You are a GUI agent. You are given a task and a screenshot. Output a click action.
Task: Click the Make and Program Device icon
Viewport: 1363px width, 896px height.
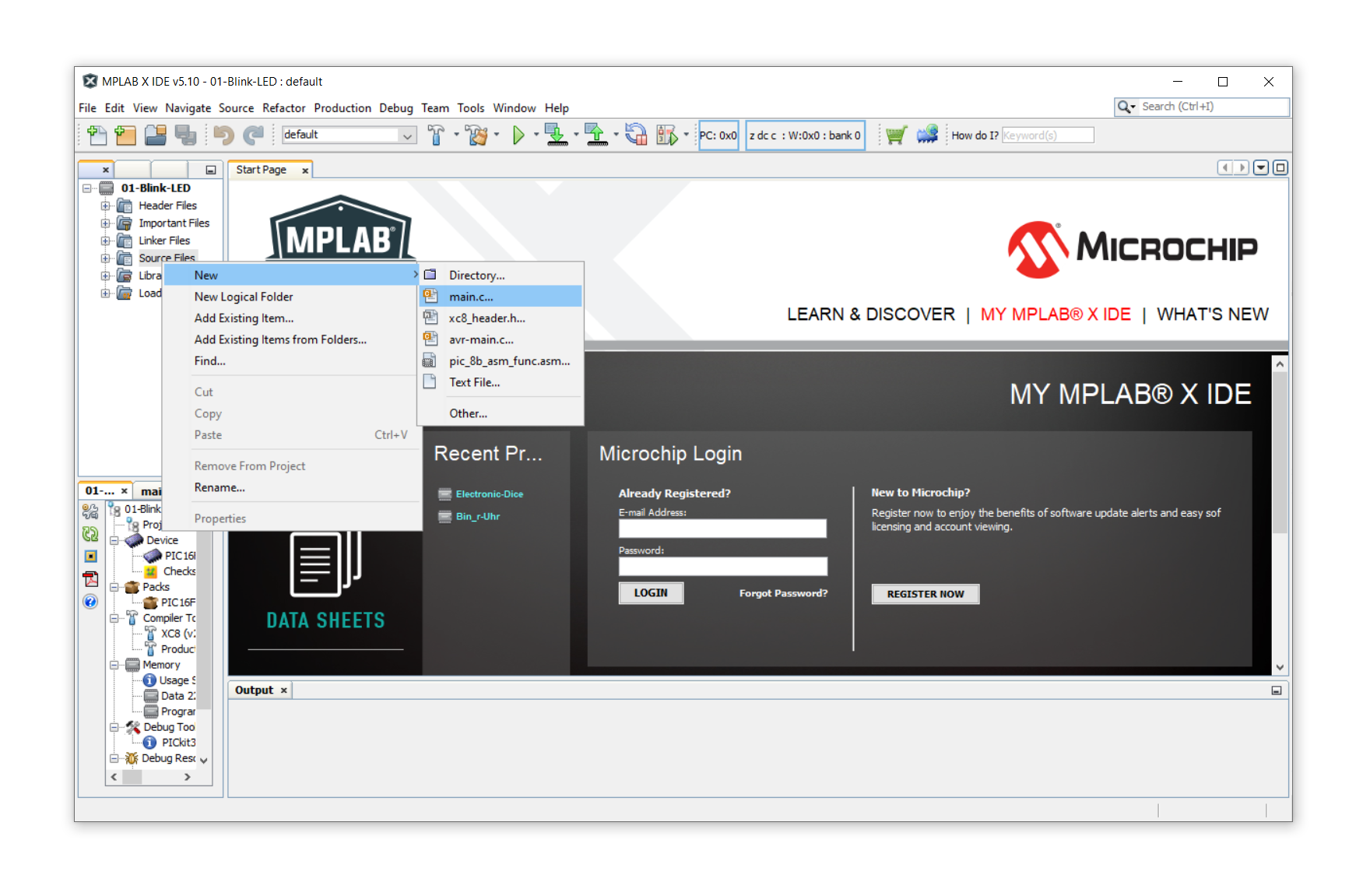click(556, 135)
